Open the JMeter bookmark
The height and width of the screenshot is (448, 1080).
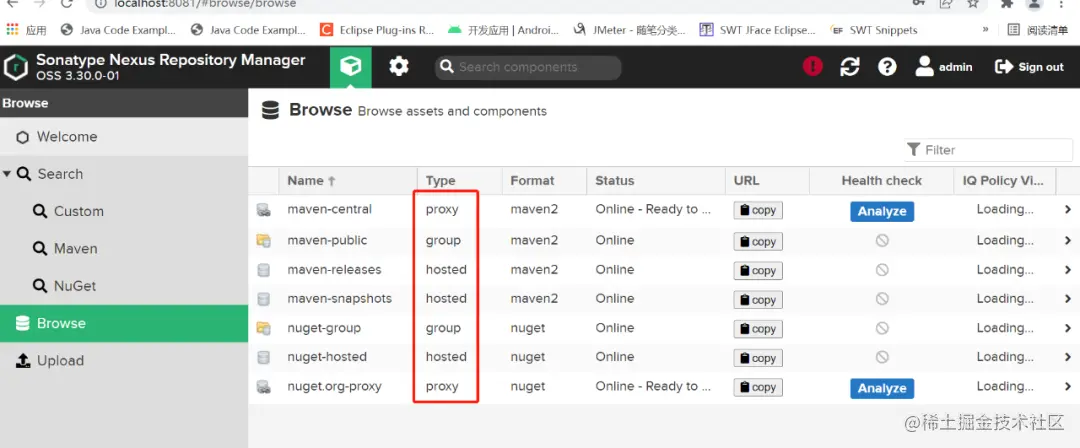630,30
